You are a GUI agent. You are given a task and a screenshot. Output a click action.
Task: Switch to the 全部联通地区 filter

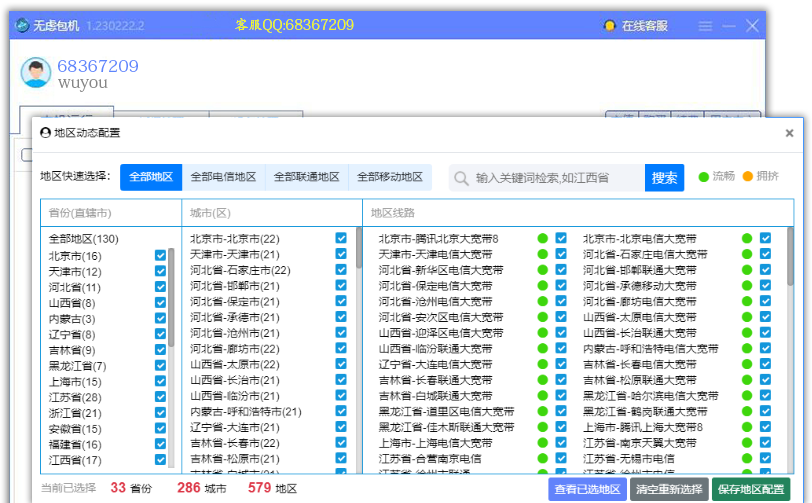(307, 177)
